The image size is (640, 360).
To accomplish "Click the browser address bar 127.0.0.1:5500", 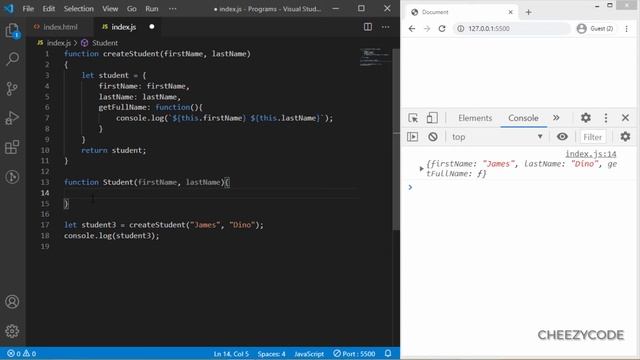I will [511, 29].
